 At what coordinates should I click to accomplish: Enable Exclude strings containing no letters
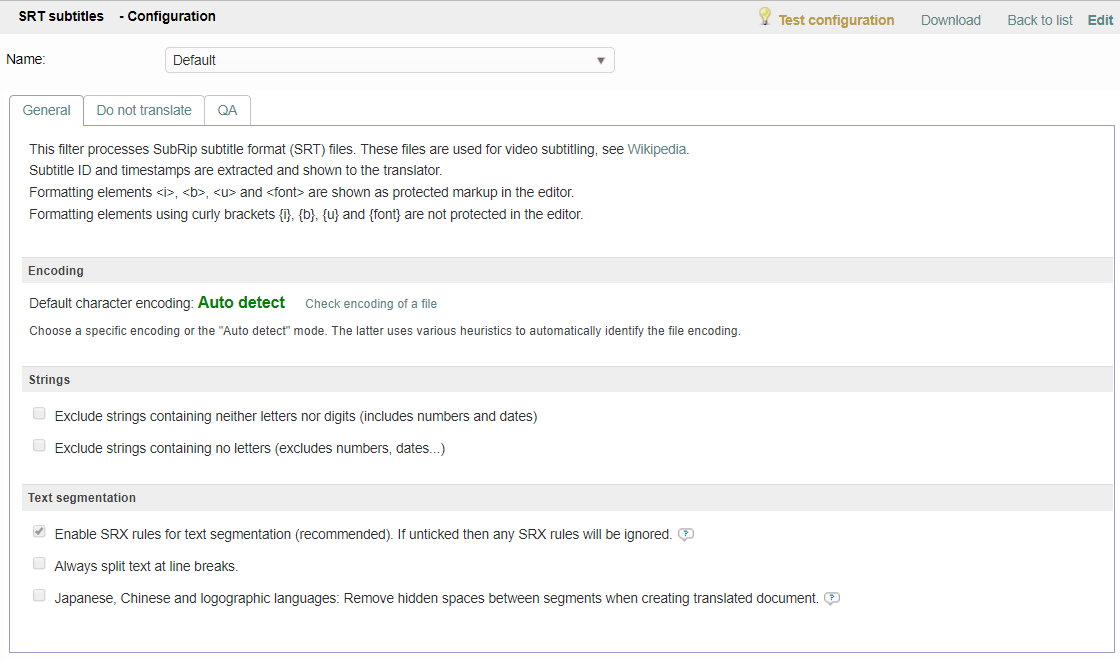pos(39,446)
